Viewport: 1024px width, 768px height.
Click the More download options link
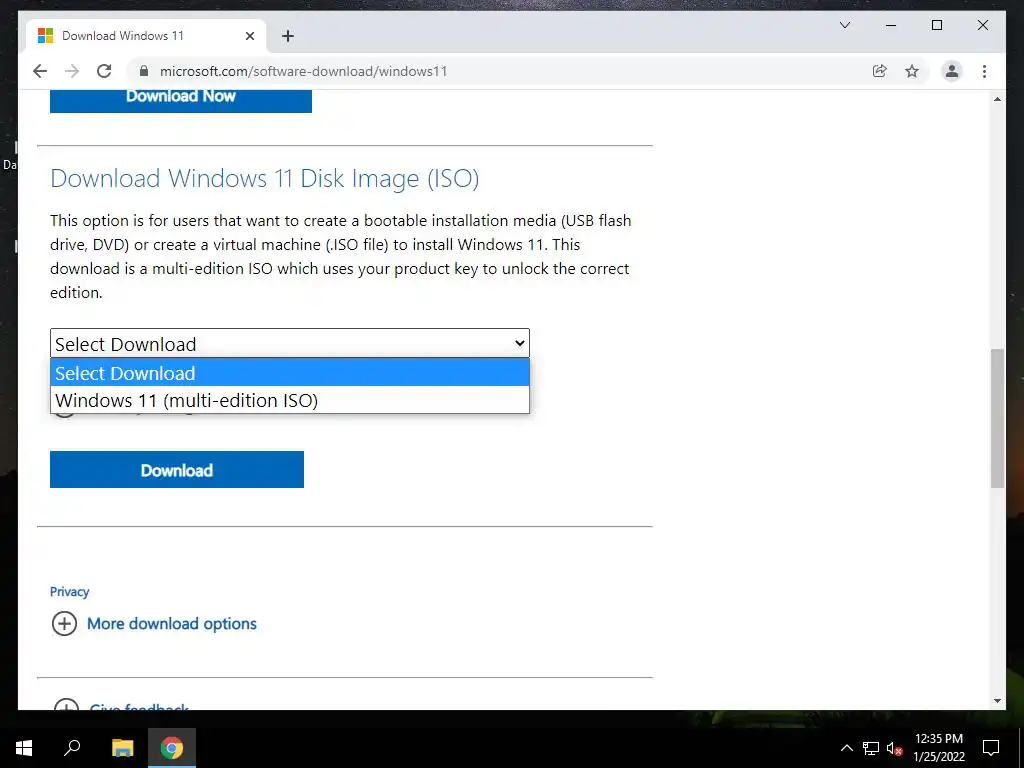point(172,624)
